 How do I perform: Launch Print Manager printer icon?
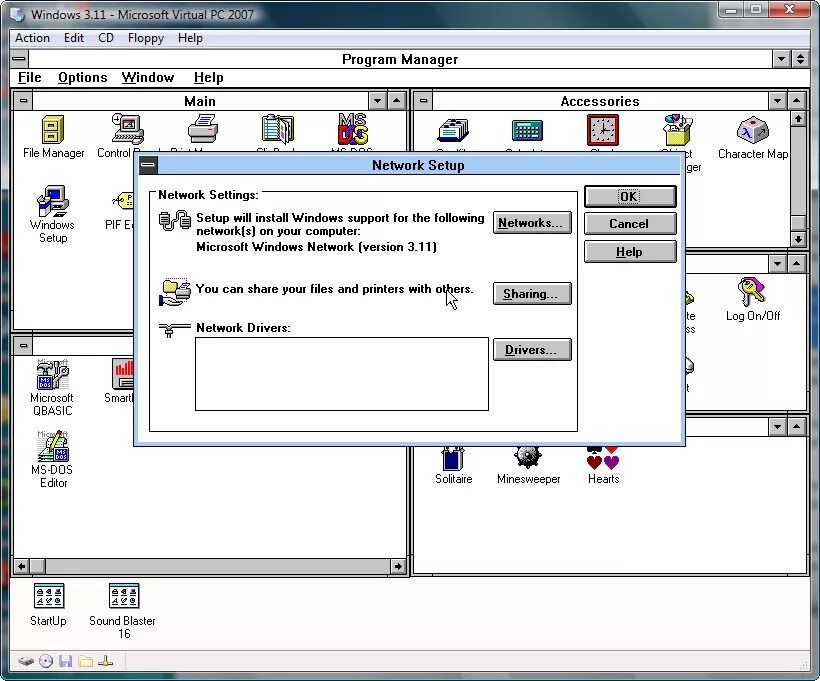coord(202,129)
